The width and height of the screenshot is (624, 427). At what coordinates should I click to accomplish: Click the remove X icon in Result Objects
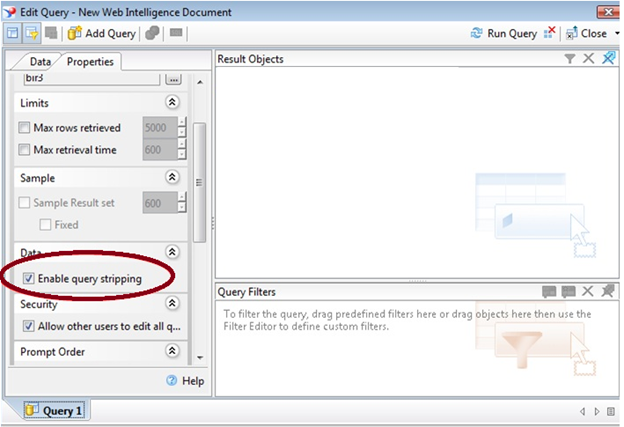tap(588, 58)
